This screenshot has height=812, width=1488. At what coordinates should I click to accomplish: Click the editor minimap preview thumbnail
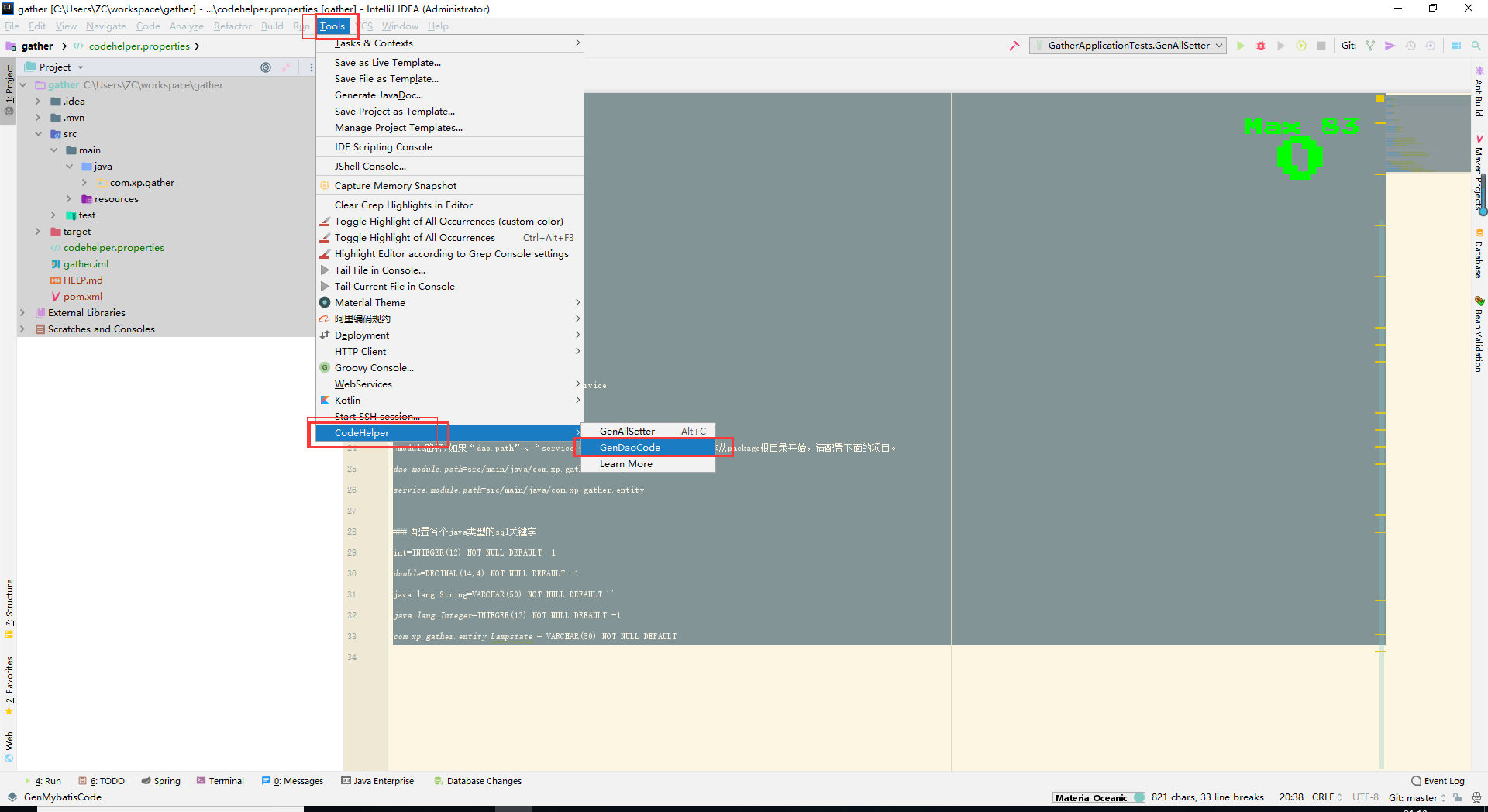point(1428,133)
